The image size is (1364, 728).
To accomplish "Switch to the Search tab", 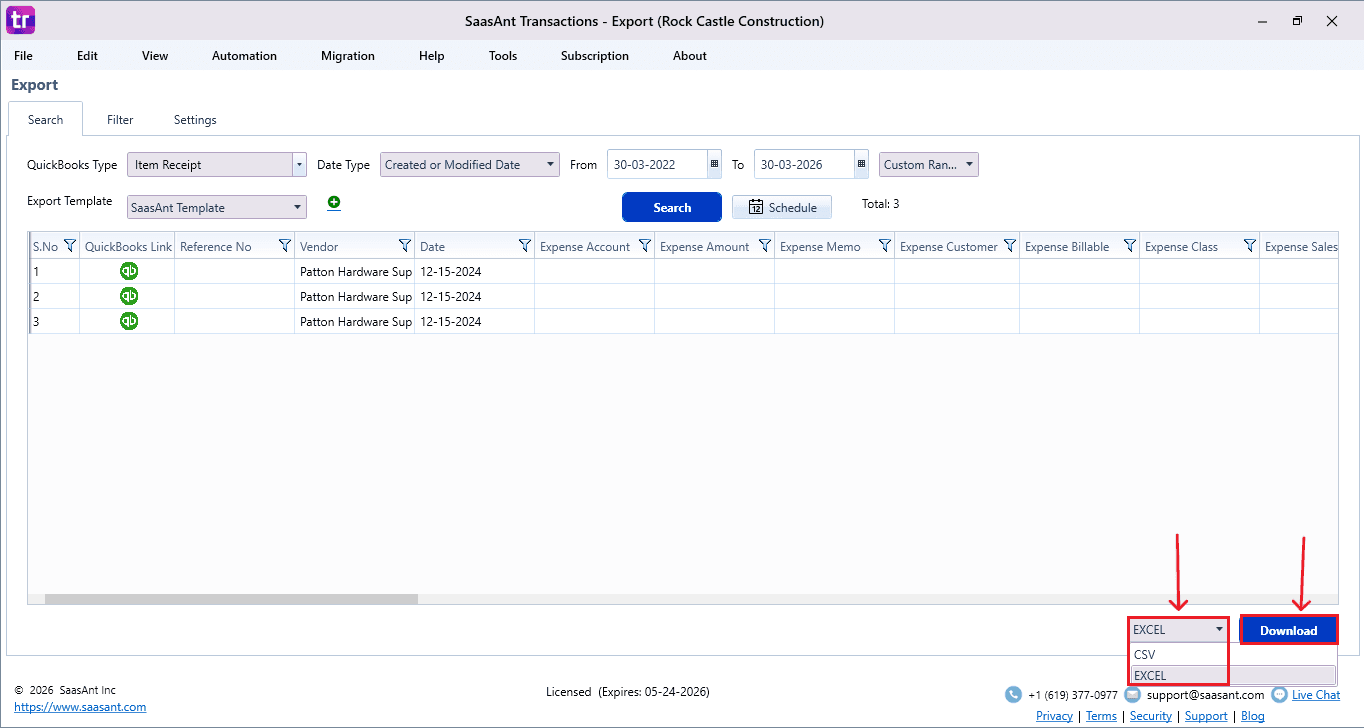I will 46,119.
